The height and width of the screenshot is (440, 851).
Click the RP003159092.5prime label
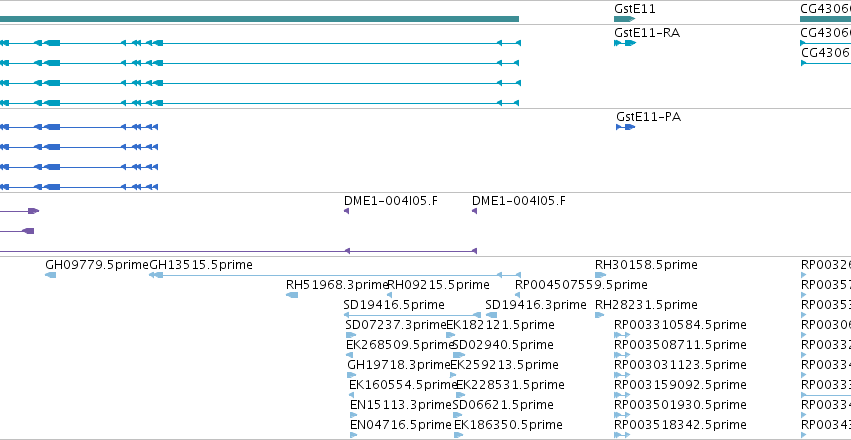coord(681,385)
